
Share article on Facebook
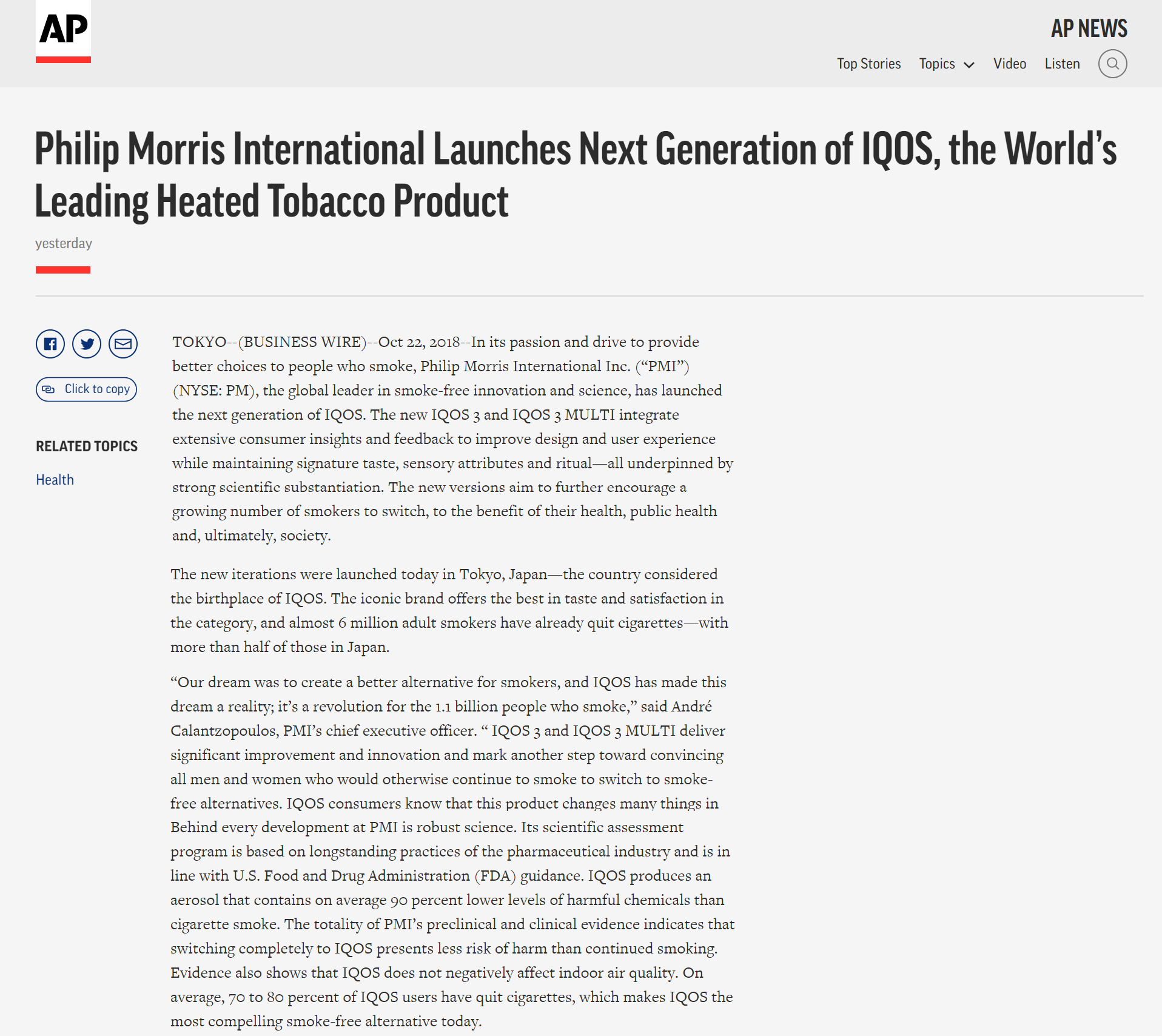pyautogui.click(x=50, y=345)
